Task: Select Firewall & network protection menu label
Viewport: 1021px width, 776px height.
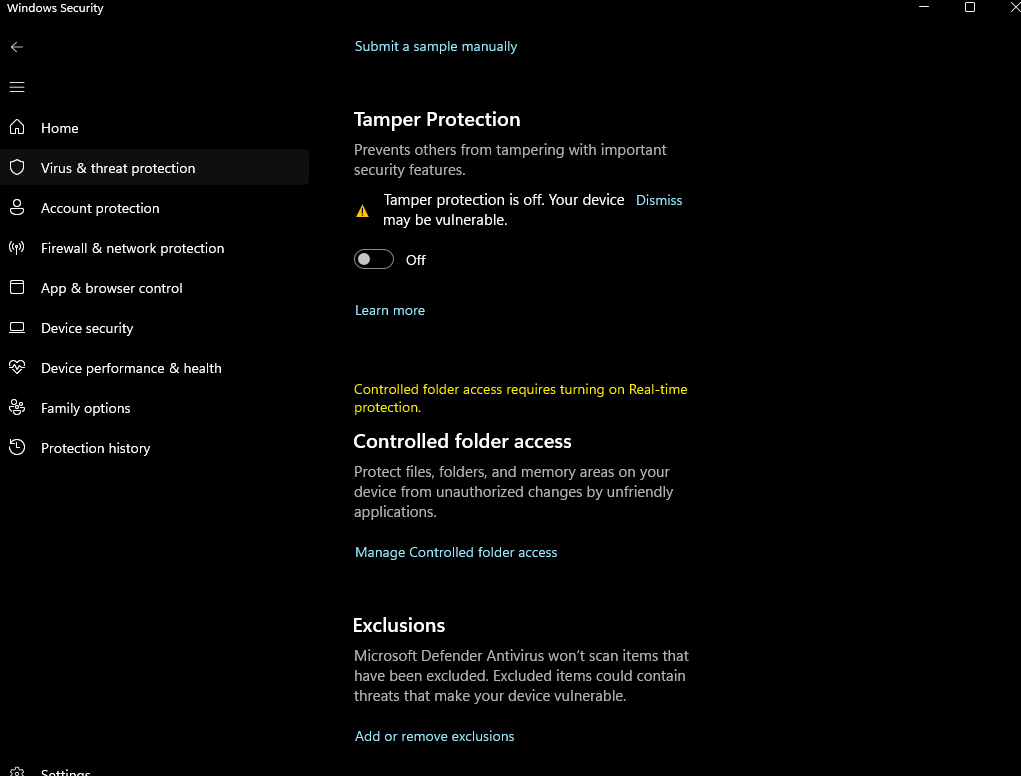Action: [x=132, y=248]
